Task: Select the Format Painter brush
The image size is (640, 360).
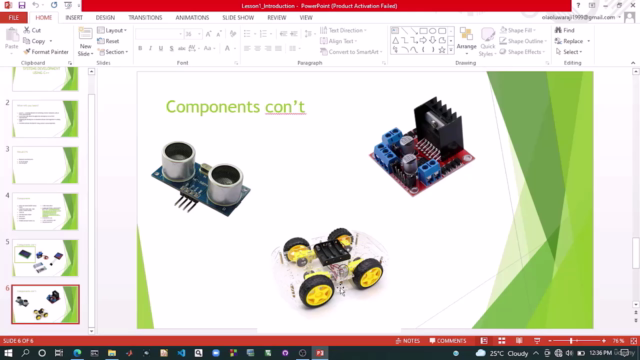Action: pos(46,52)
